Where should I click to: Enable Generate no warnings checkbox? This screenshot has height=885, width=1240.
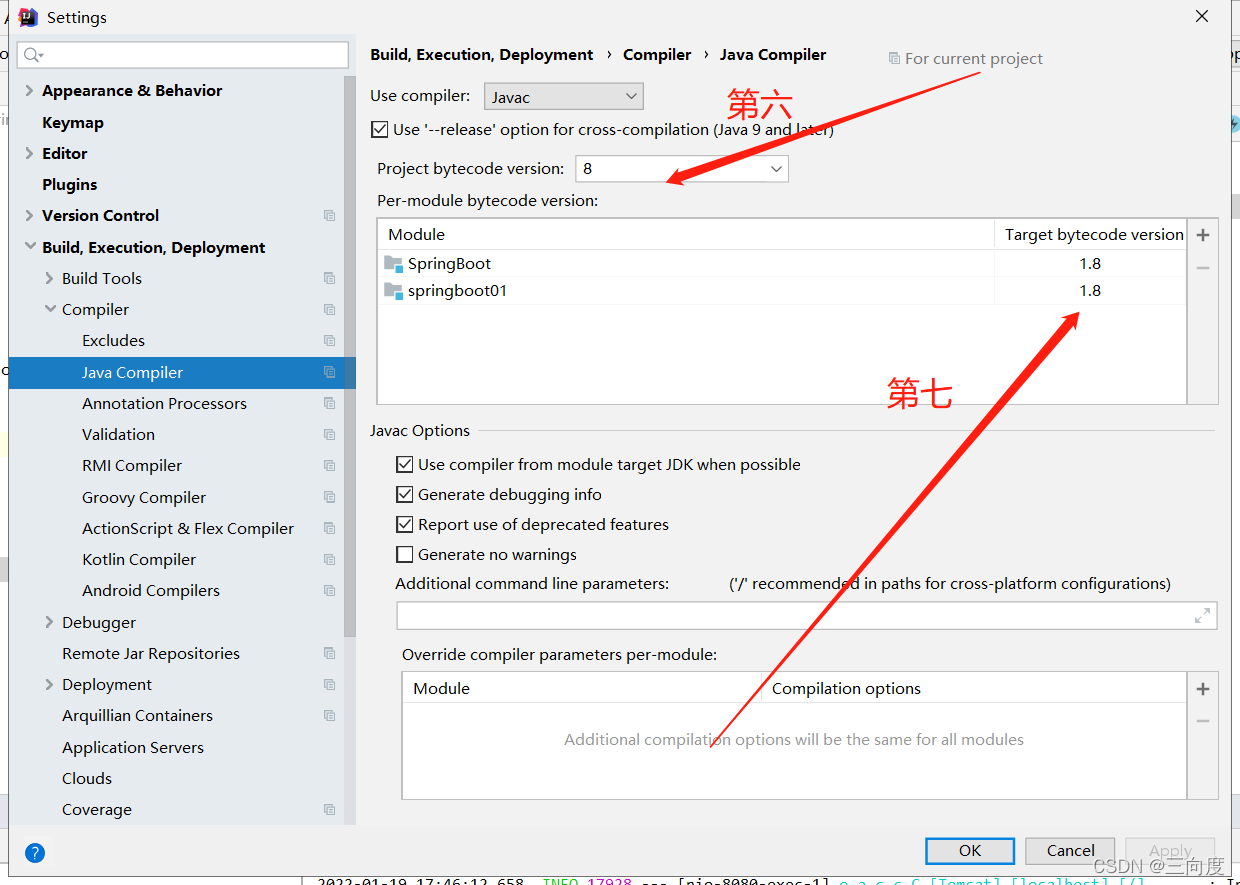(404, 554)
